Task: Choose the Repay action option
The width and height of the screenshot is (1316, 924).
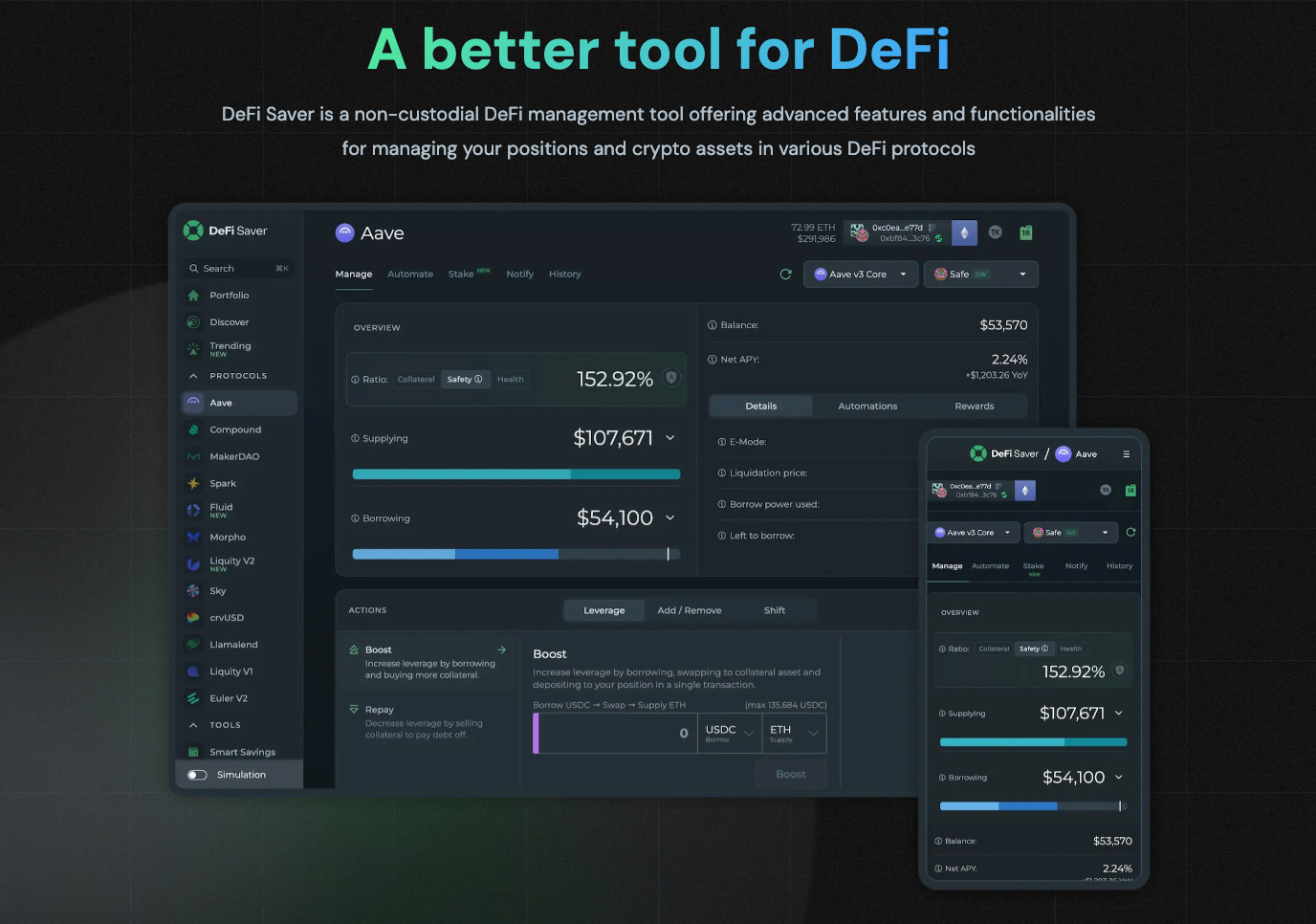Action: pos(427,722)
